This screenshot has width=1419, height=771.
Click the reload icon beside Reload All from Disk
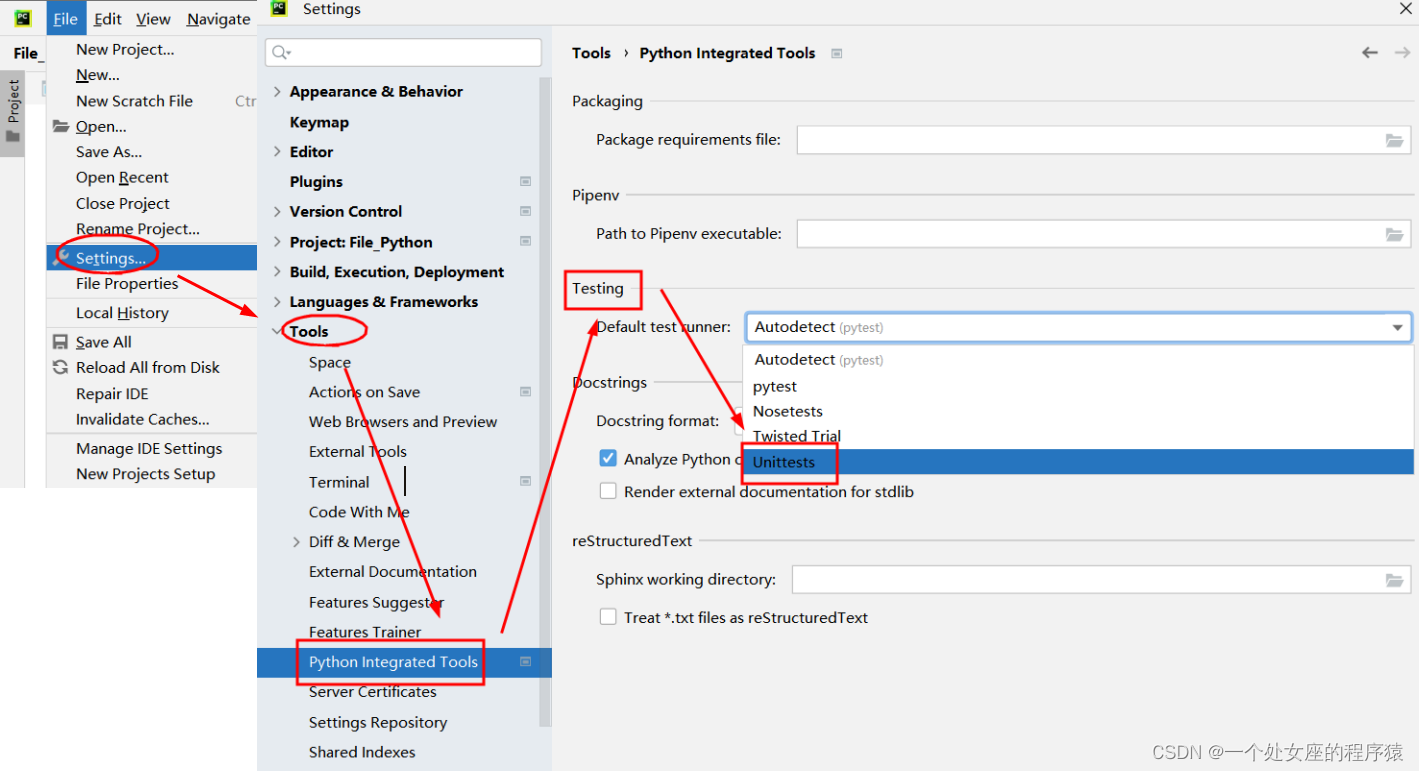tap(61, 367)
